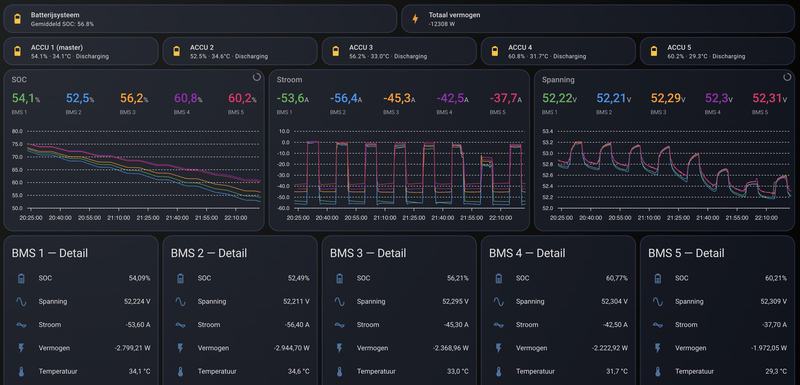Click BMS 1 Detail SOC value 54,09%
This screenshot has width=800, height=385.
coord(139,278)
